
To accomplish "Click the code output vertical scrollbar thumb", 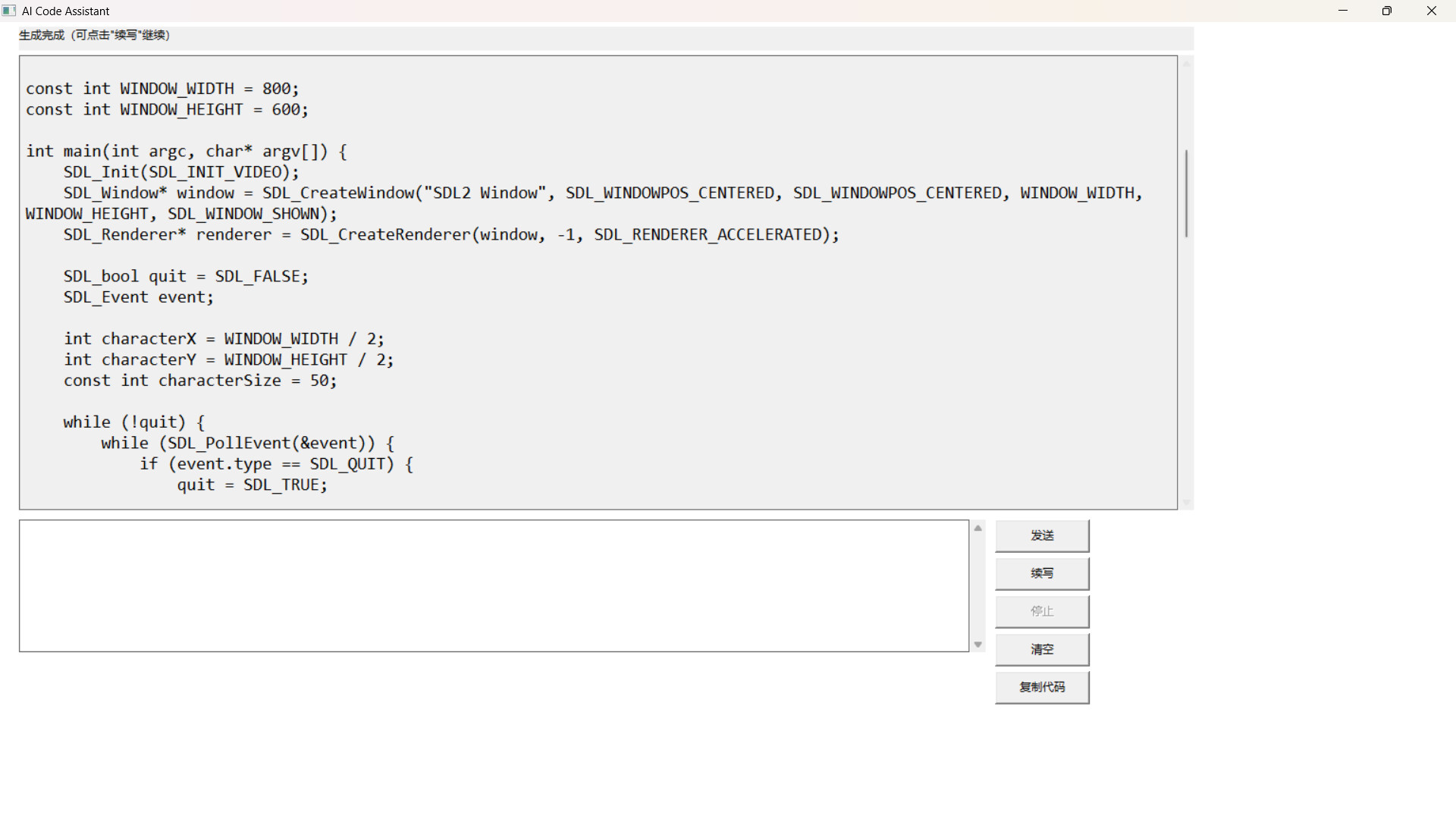I will pyautogui.click(x=1186, y=193).
